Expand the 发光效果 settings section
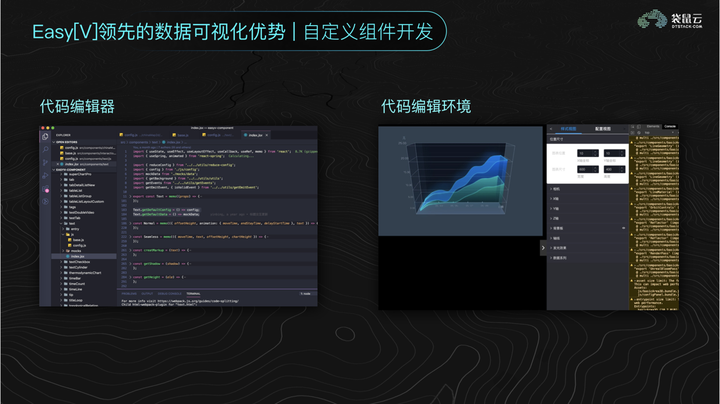 pos(588,248)
